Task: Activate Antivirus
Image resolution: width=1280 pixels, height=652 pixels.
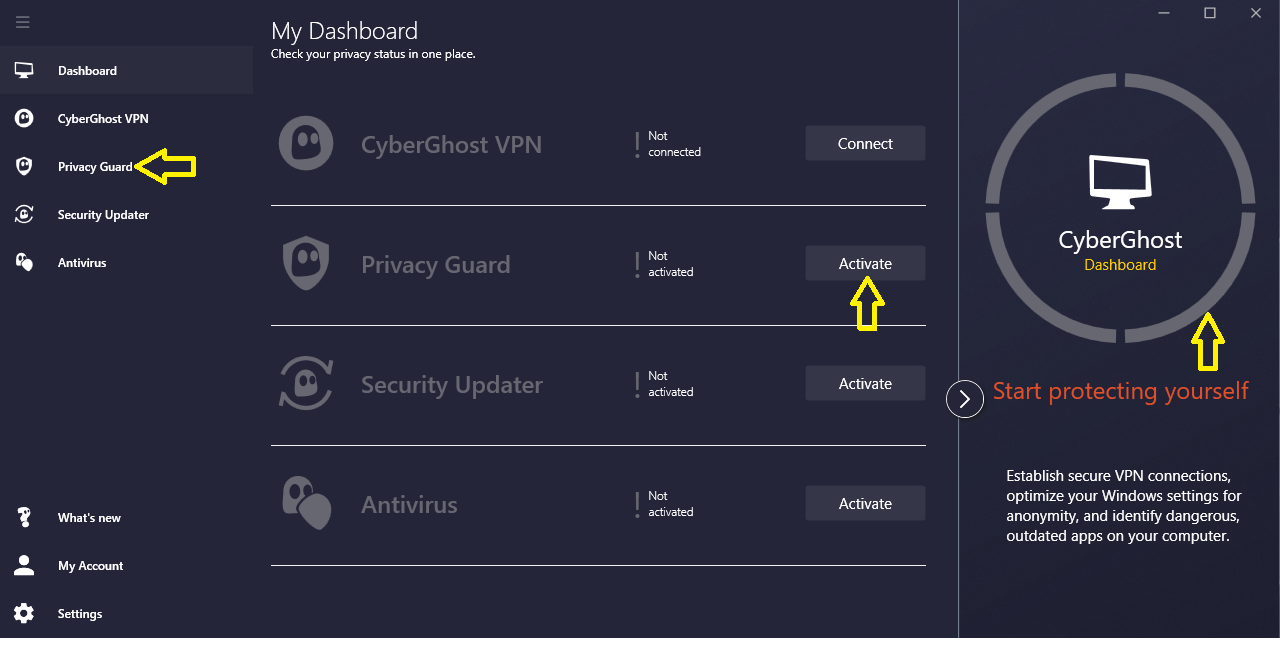Action: (x=865, y=503)
